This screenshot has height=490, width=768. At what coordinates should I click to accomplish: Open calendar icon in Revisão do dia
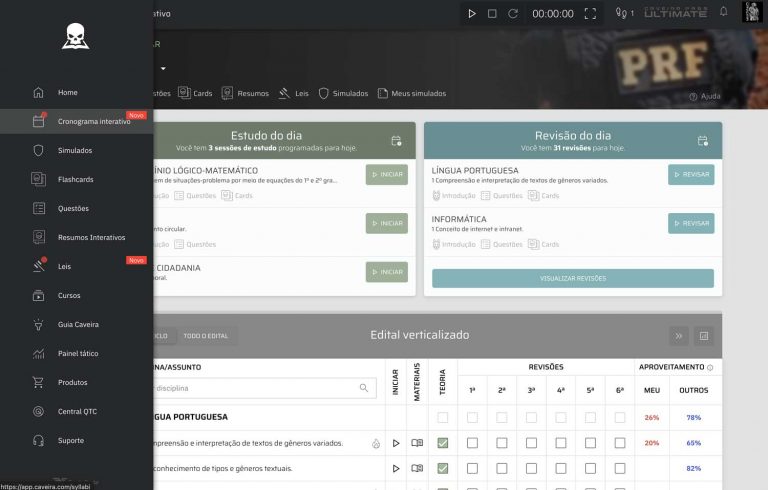click(702, 141)
